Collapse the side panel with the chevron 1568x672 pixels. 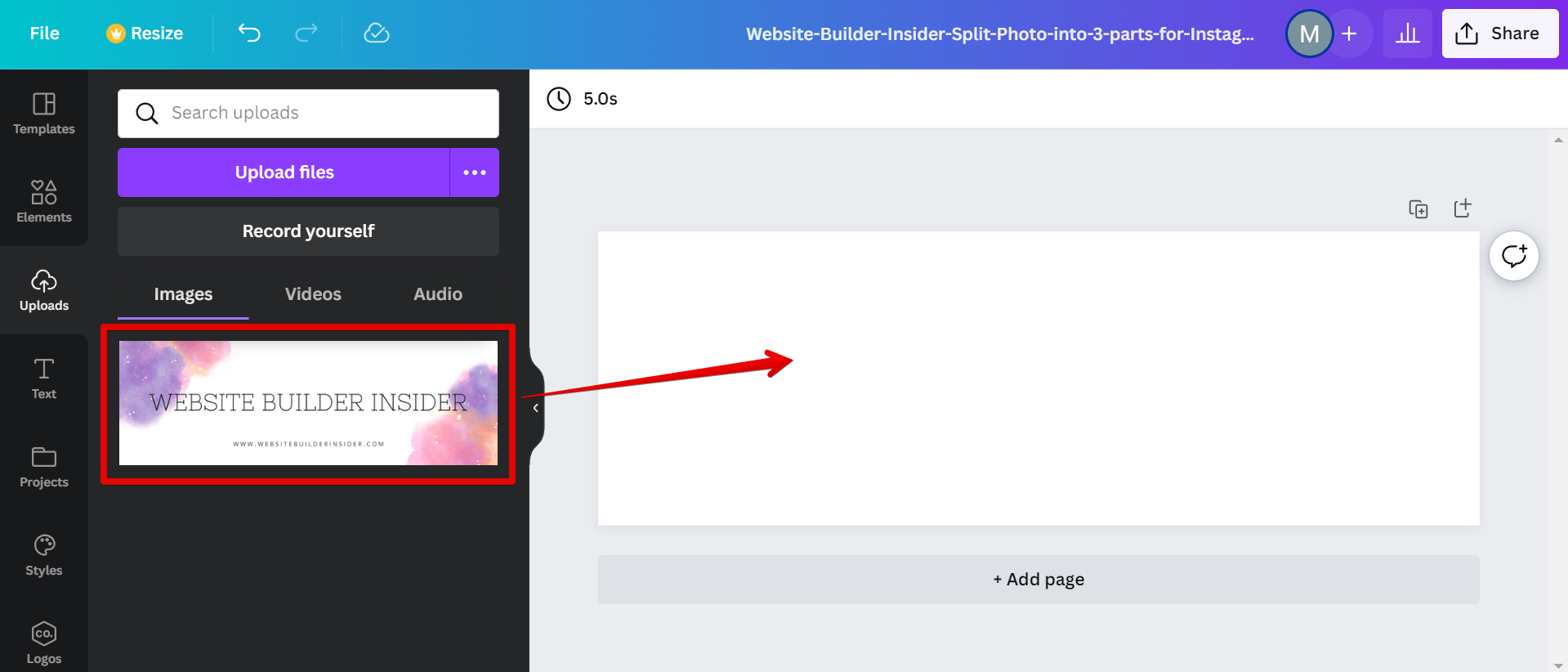(x=536, y=408)
